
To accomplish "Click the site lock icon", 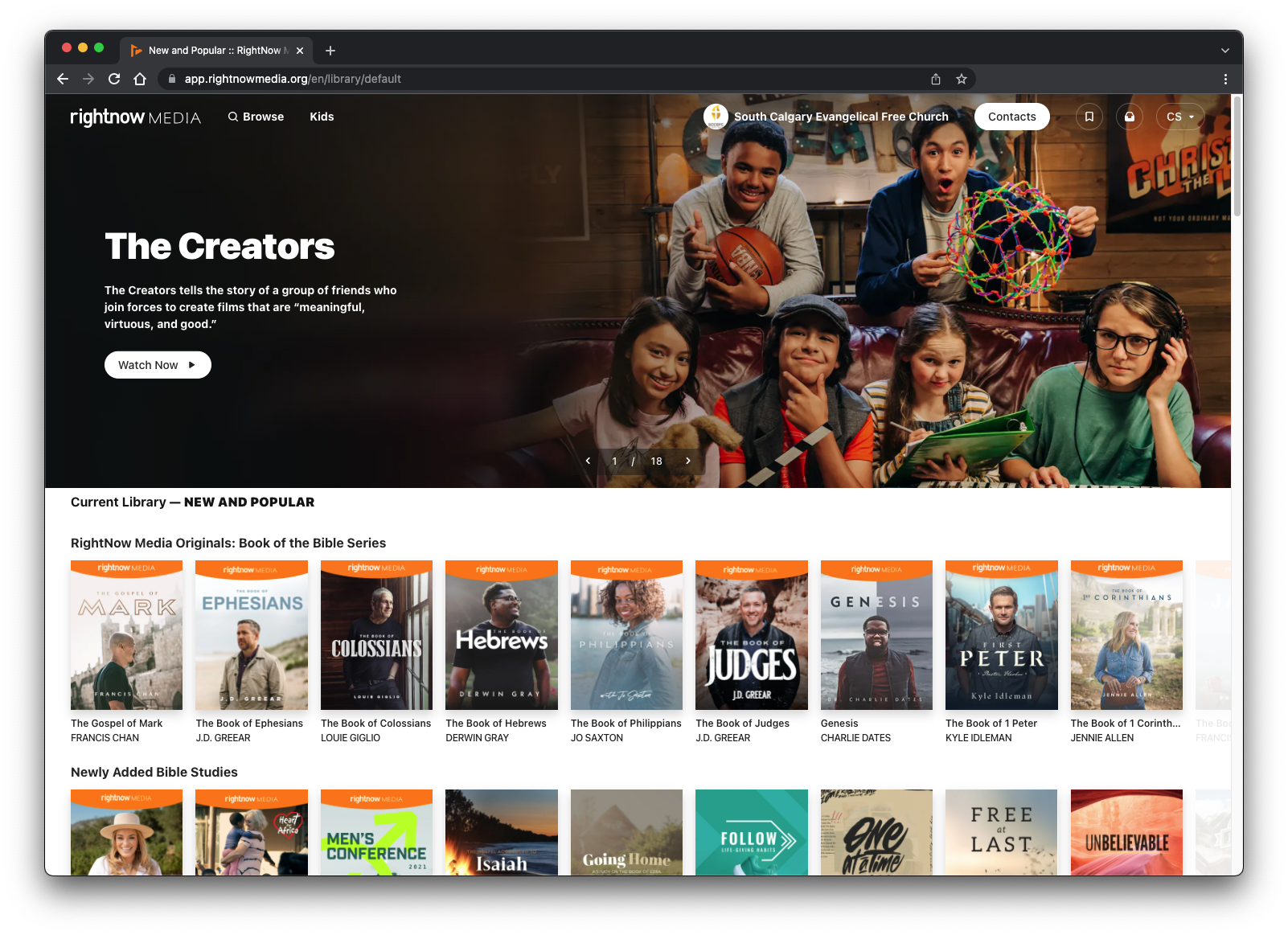I will point(171,79).
